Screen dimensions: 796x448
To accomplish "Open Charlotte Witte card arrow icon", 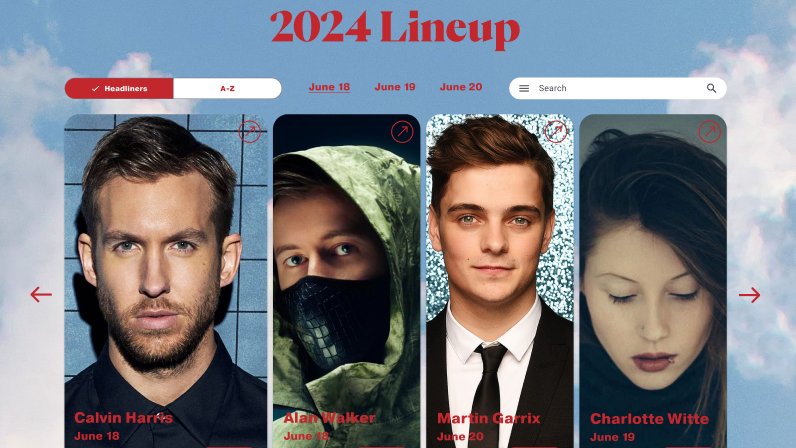I will pyautogui.click(x=710, y=132).
